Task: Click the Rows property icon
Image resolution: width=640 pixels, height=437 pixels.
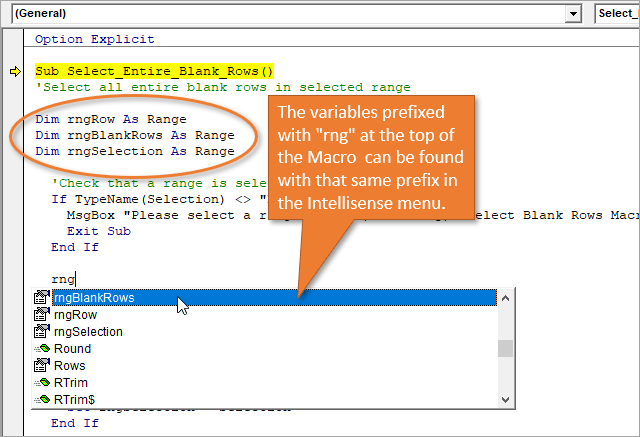Action: point(42,366)
